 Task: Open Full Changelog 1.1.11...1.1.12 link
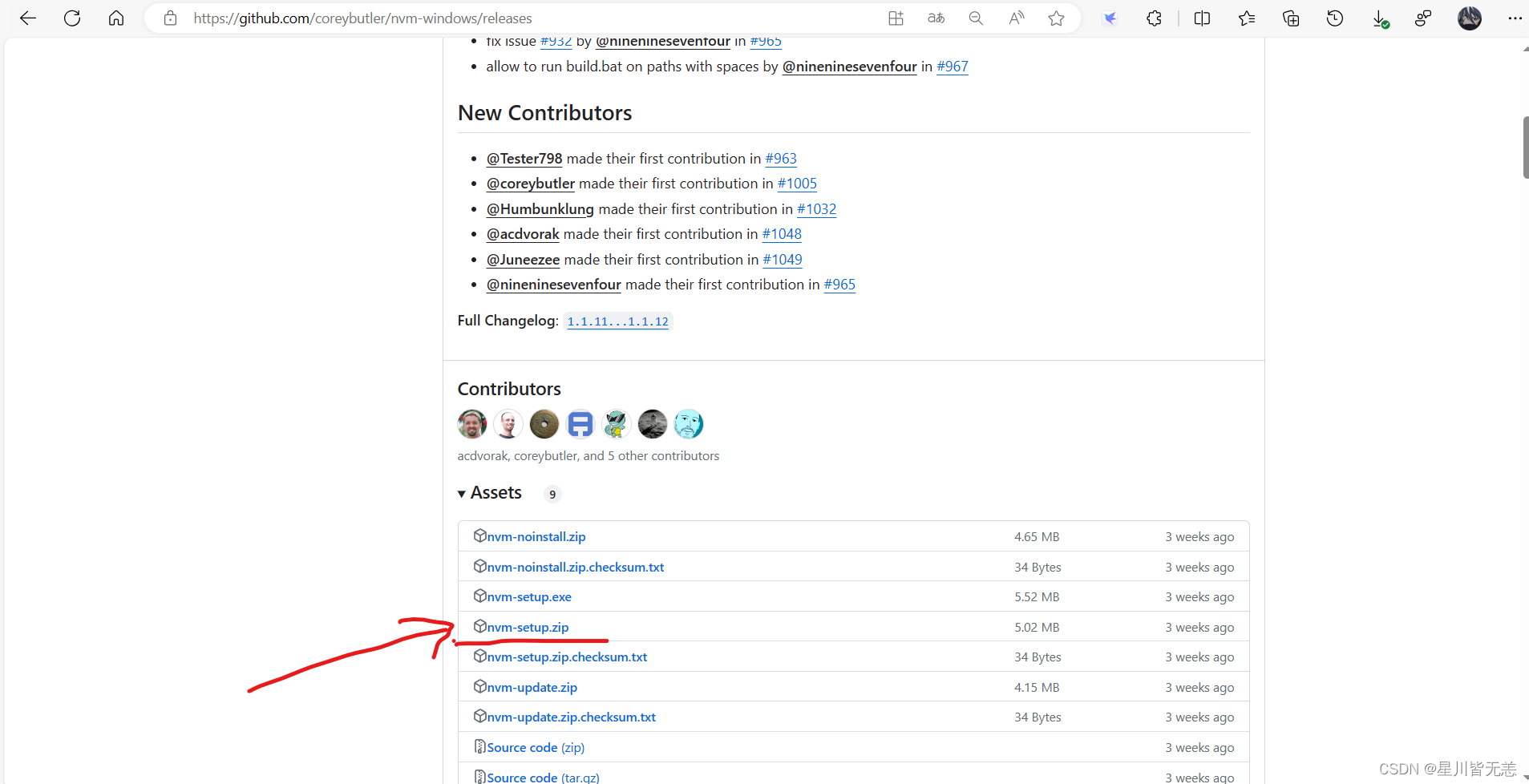[x=617, y=321]
